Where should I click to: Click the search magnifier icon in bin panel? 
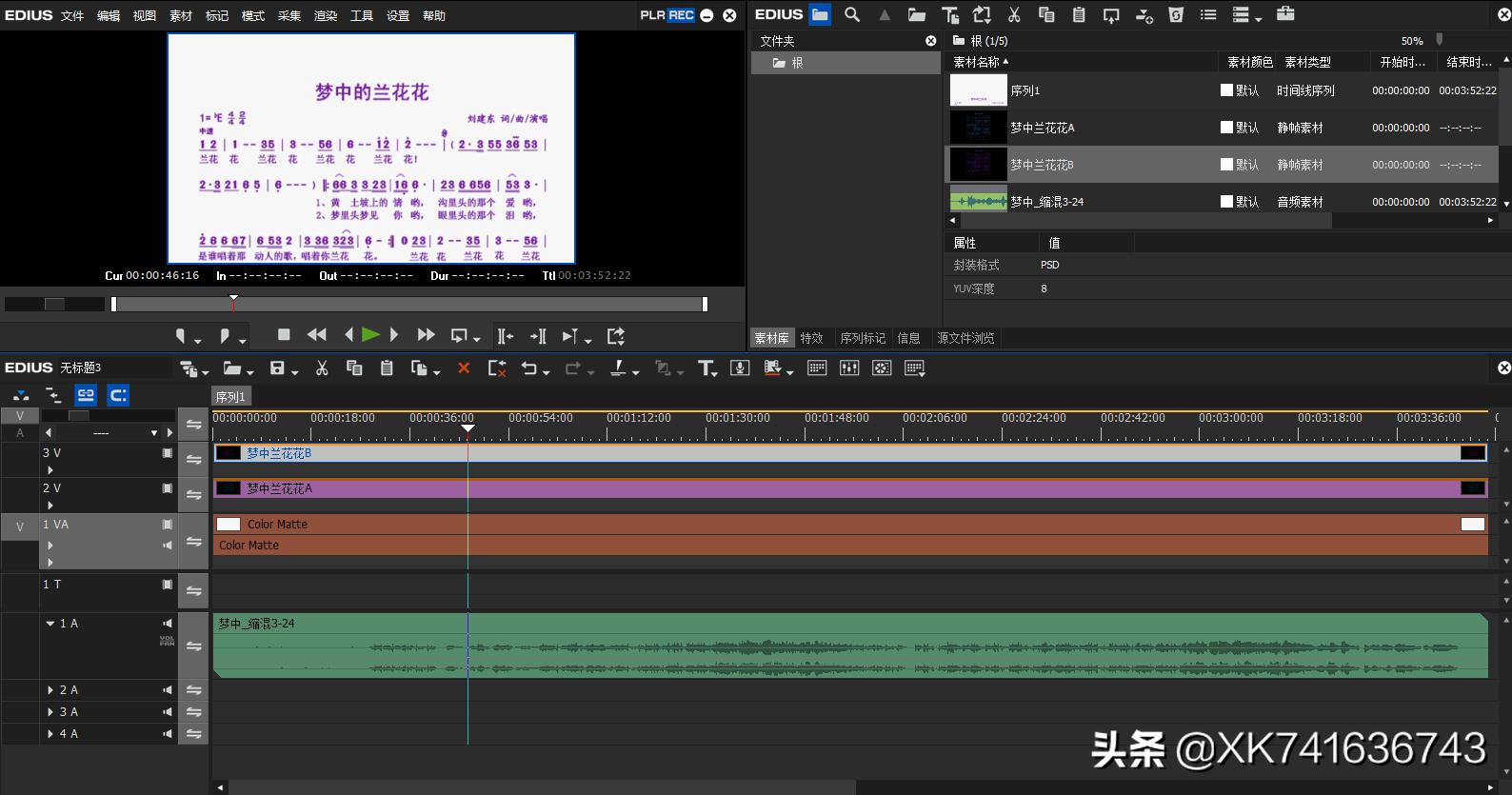(x=852, y=14)
